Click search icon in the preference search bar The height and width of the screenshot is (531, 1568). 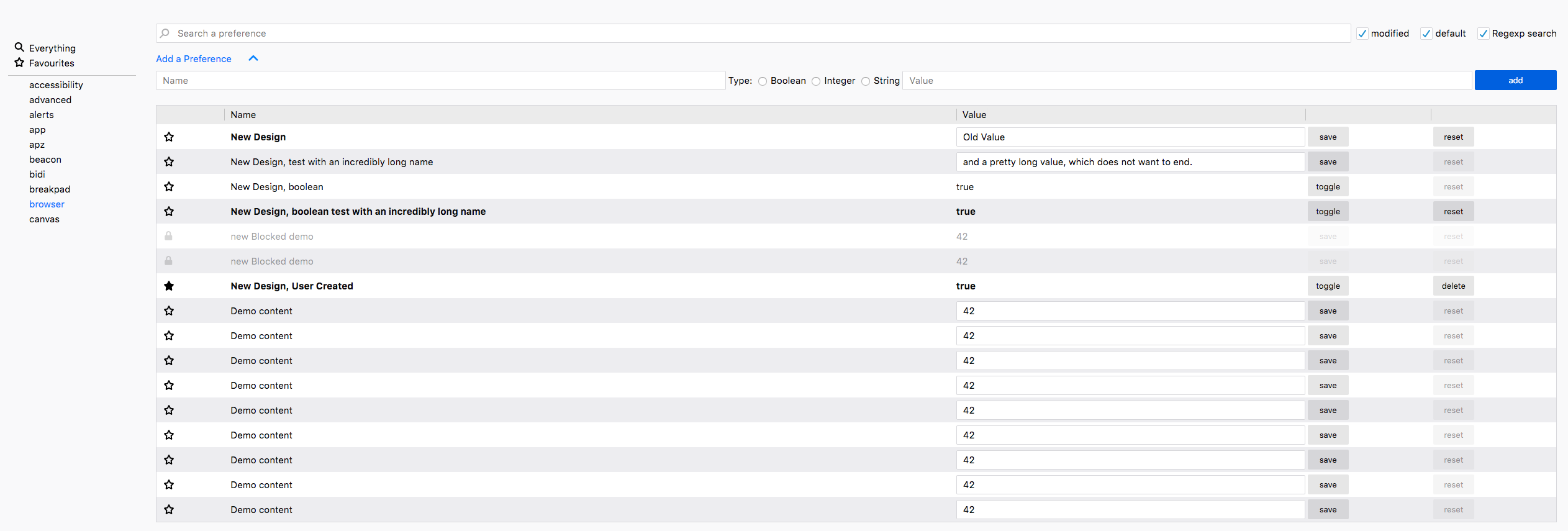click(165, 33)
